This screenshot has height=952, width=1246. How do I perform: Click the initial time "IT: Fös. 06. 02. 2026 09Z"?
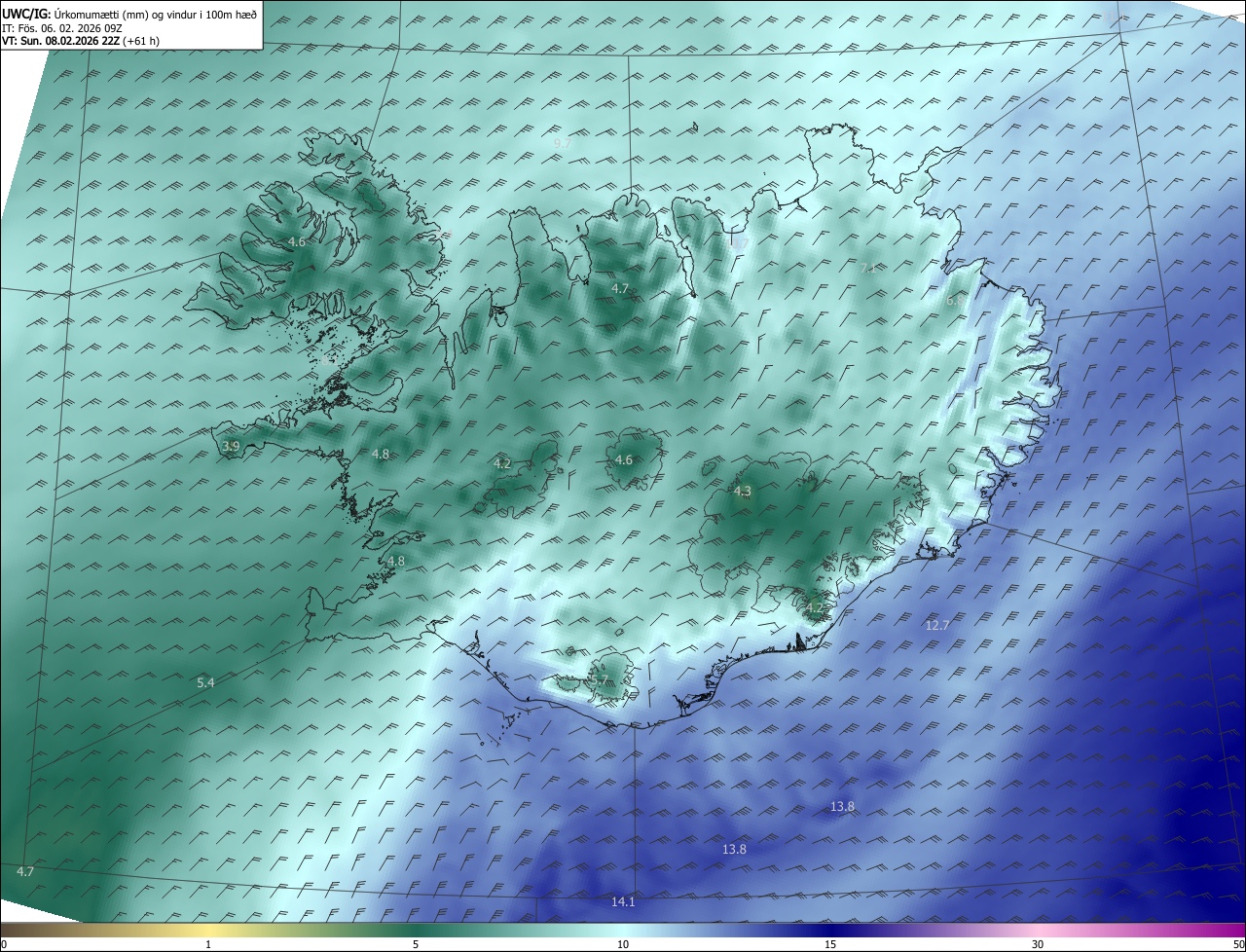click(x=61, y=28)
